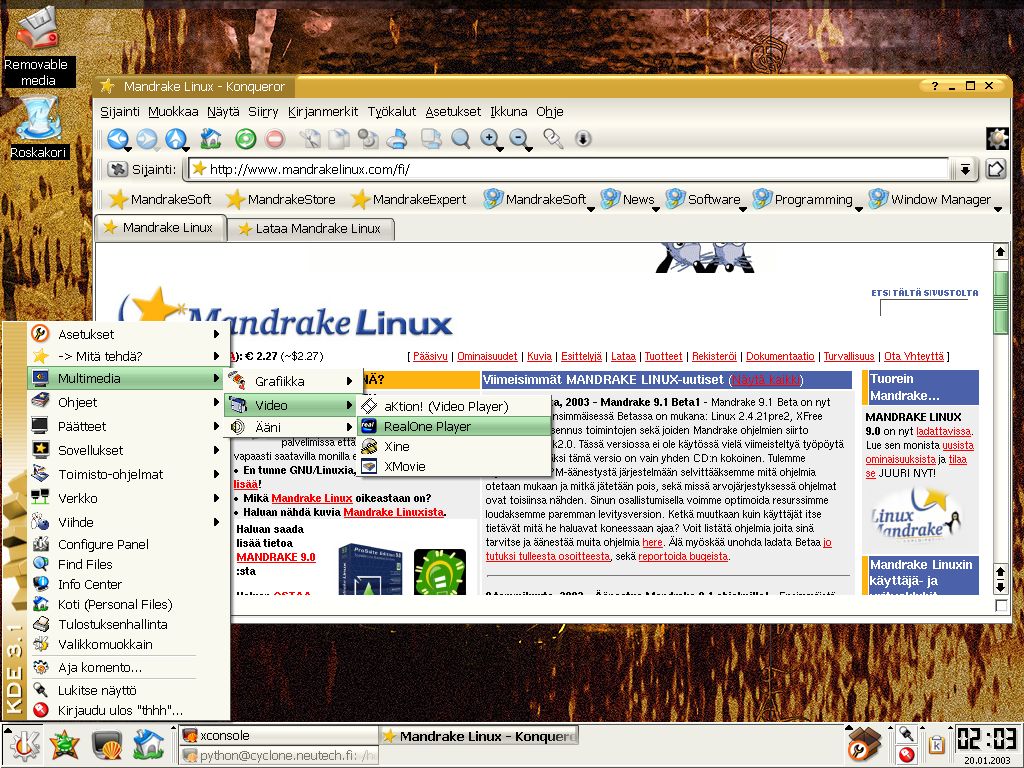Expand the Programming bookmark folder
The height and width of the screenshot is (768, 1024).
pos(806,200)
